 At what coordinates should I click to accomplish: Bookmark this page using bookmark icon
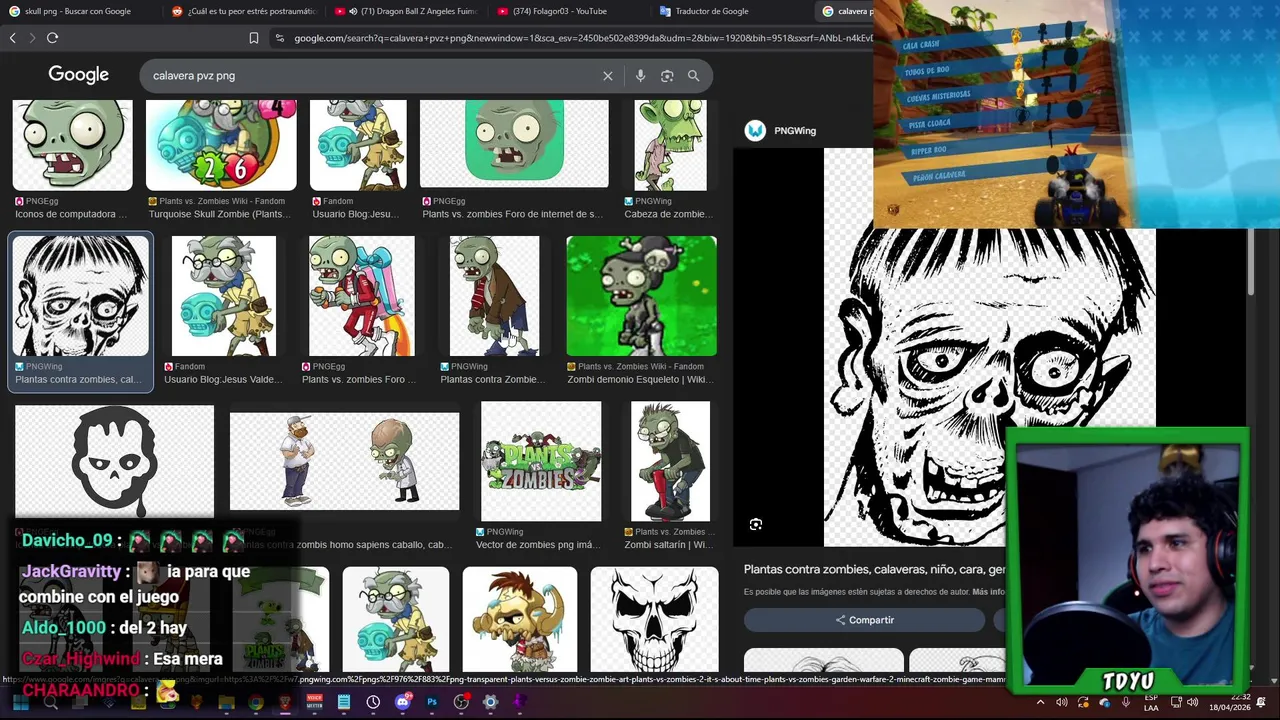point(254,38)
